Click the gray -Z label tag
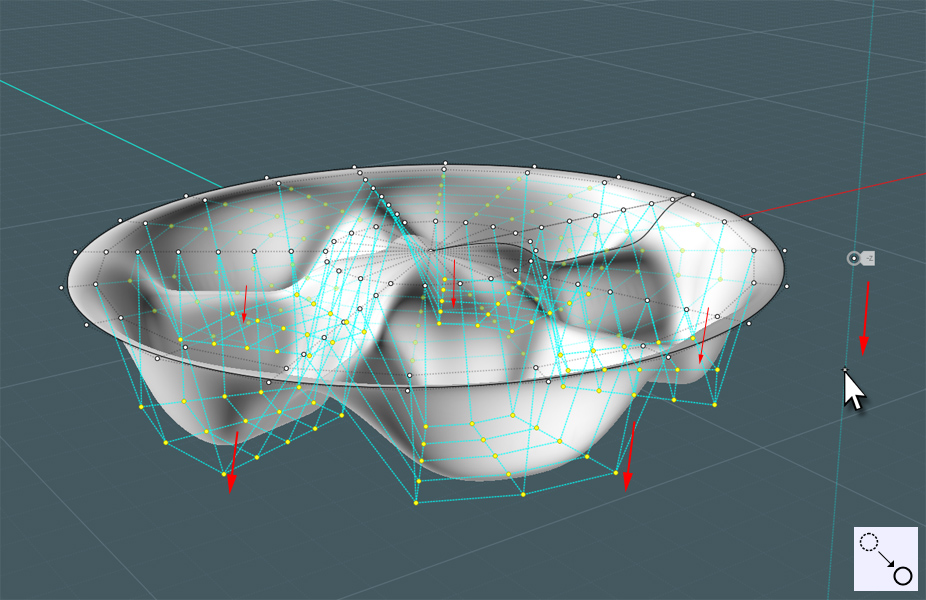The image size is (926, 600). [x=868, y=258]
